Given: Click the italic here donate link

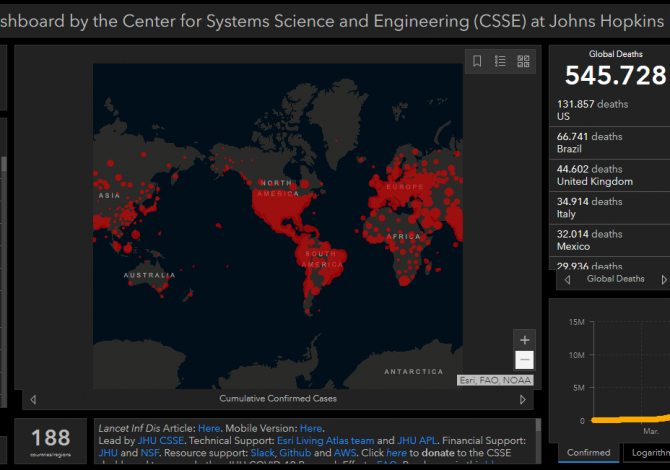Looking at the screenshot, I should [x=396, y=453].
